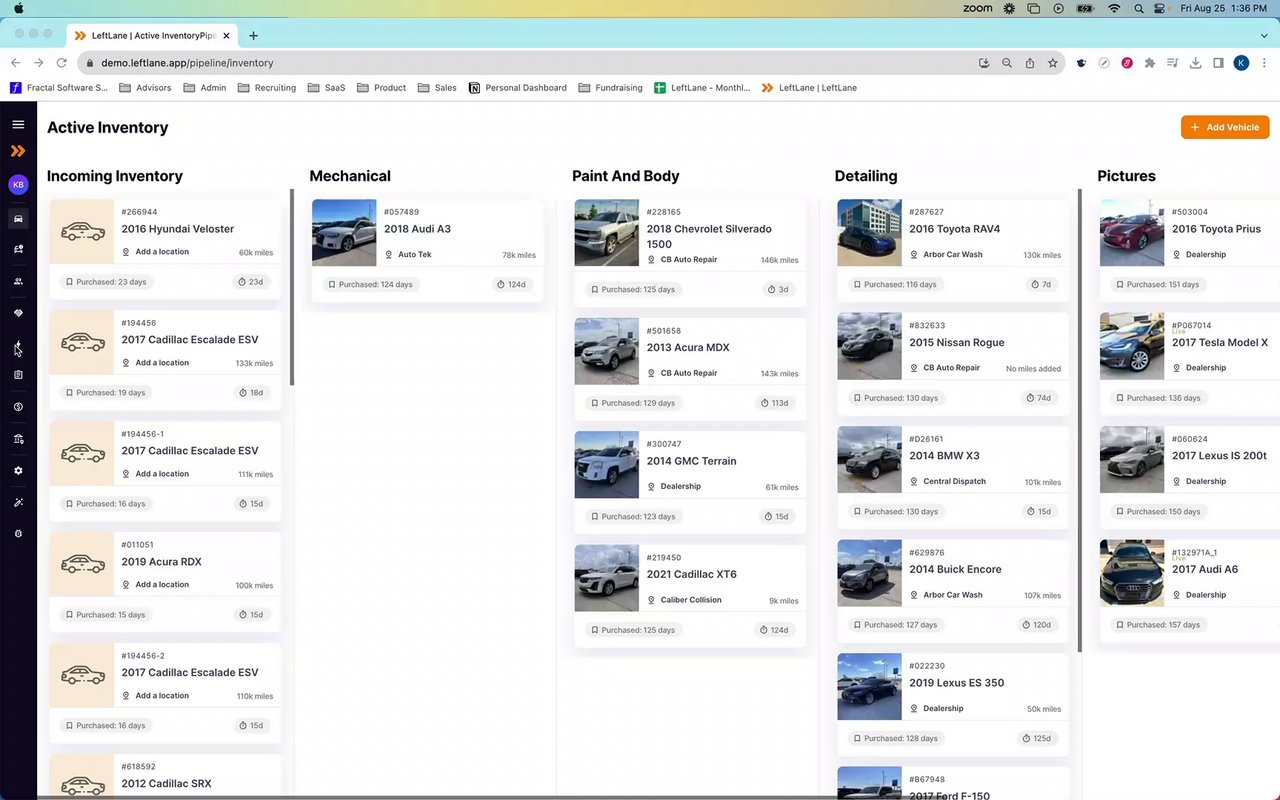Expand the tab search chevron in Chrome
This screenshot has height=800, width=1280.
click(1264, 35)
